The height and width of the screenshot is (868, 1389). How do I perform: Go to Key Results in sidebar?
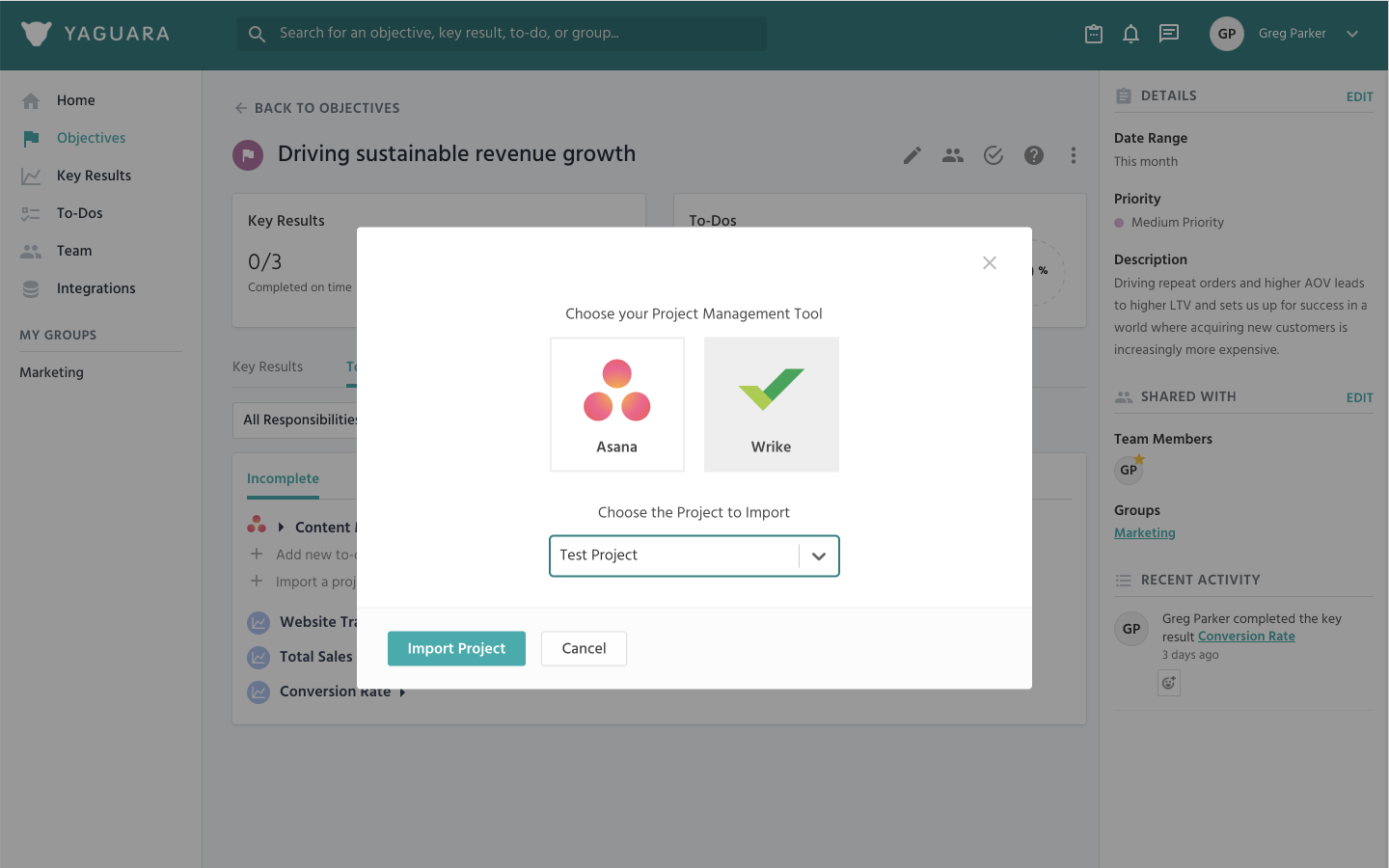pos(94,176)
